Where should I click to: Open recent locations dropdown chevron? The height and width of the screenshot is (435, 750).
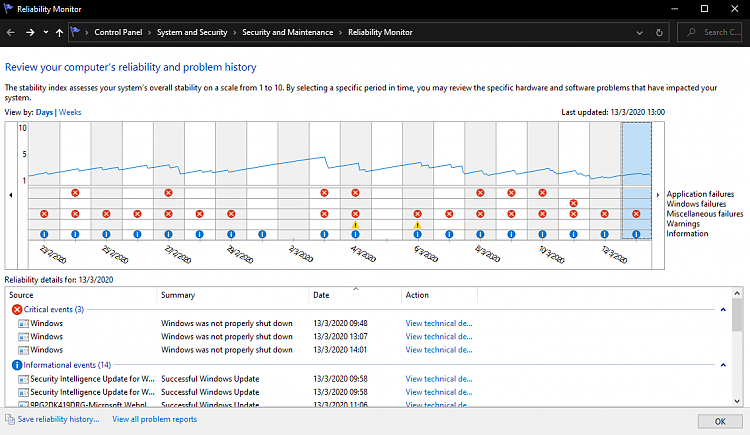(x=45, y=33)
